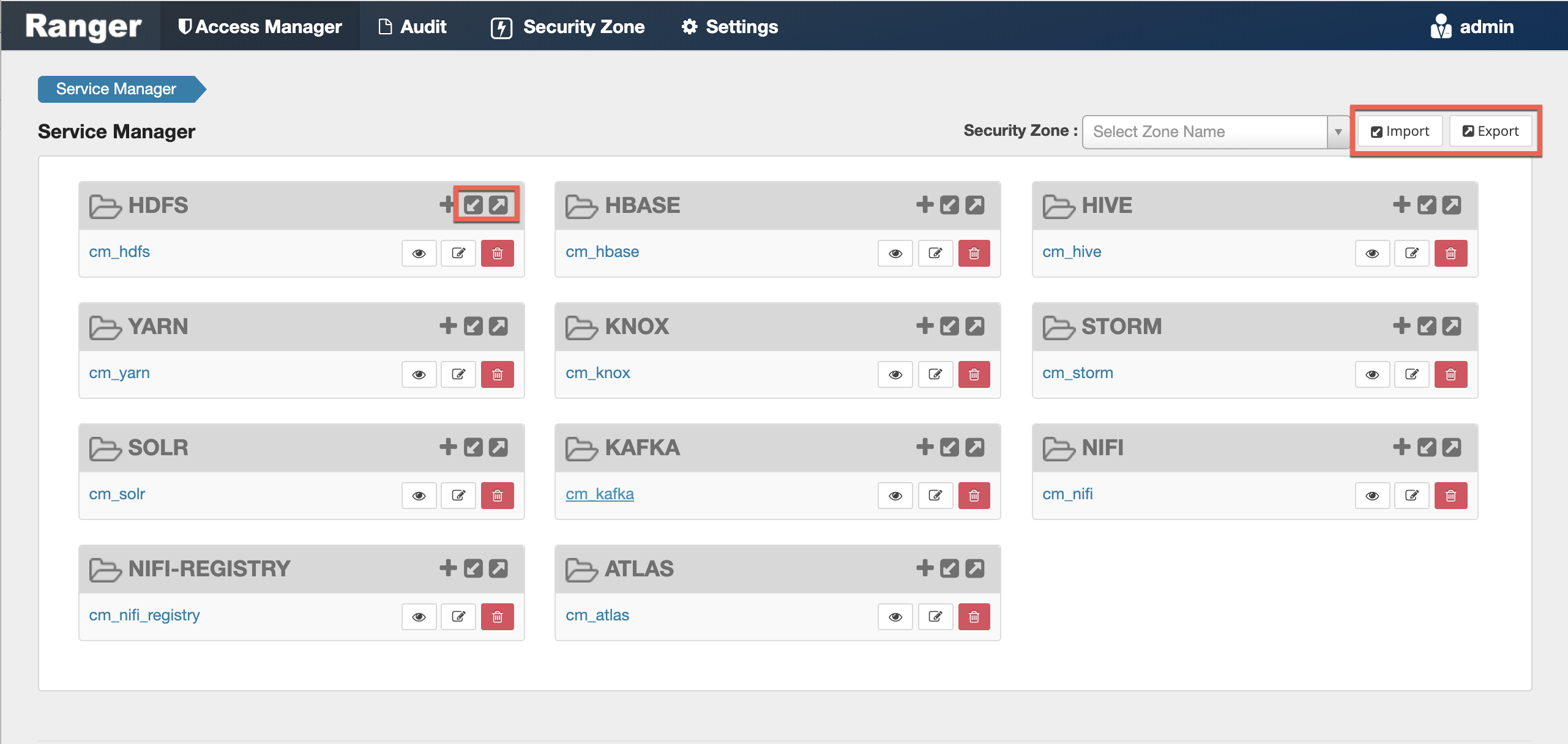Open the cm_hdfs service link

click(x=119, y=251)
